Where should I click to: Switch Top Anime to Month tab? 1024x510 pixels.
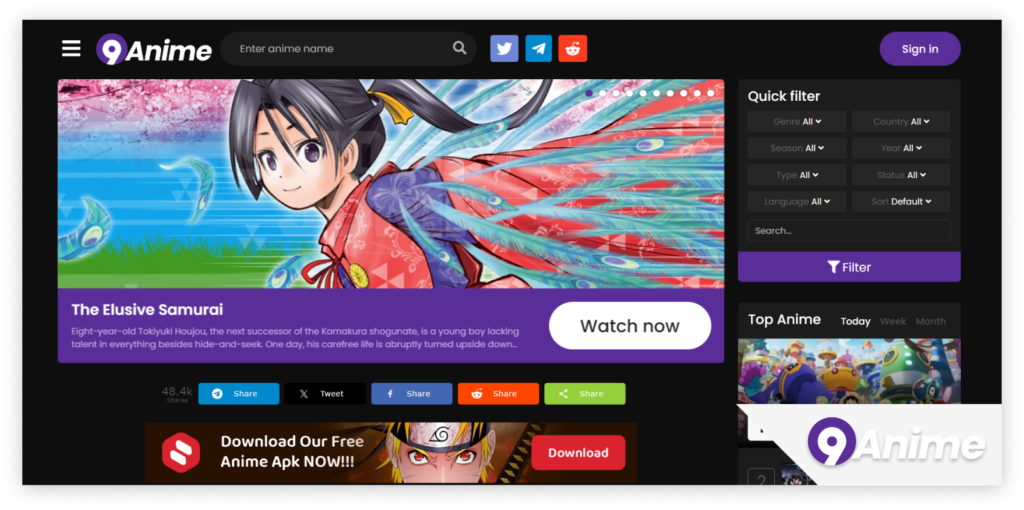click(931, 321)
